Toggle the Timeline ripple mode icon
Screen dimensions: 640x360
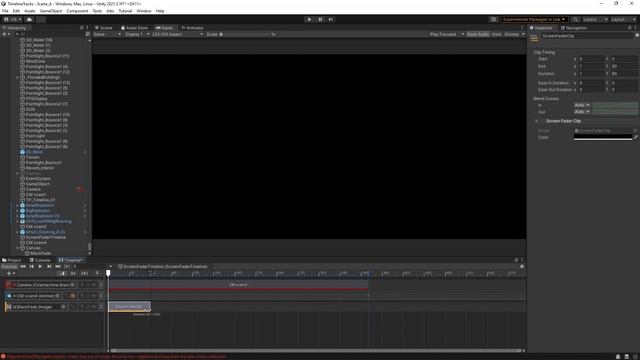coord(73,273)
